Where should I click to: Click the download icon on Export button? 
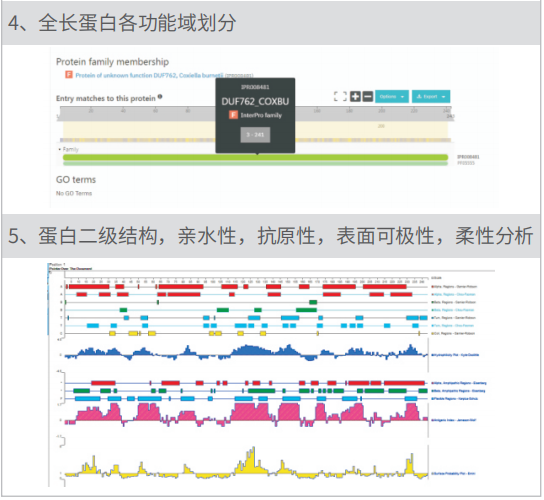coord(419,97)
